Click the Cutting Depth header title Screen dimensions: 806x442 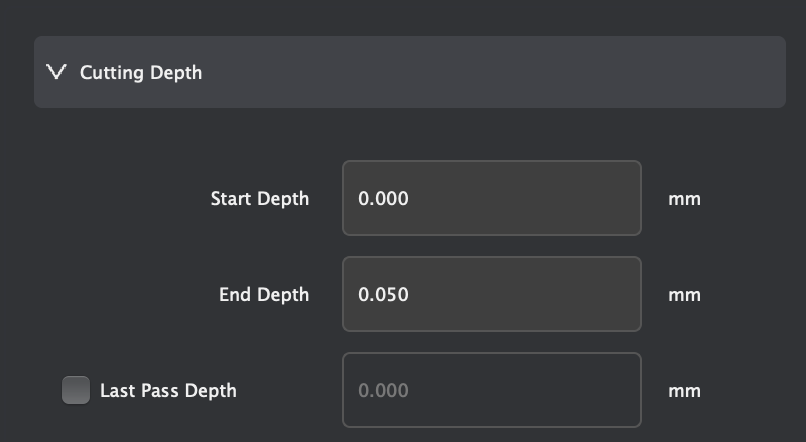[x=141, y=72]
